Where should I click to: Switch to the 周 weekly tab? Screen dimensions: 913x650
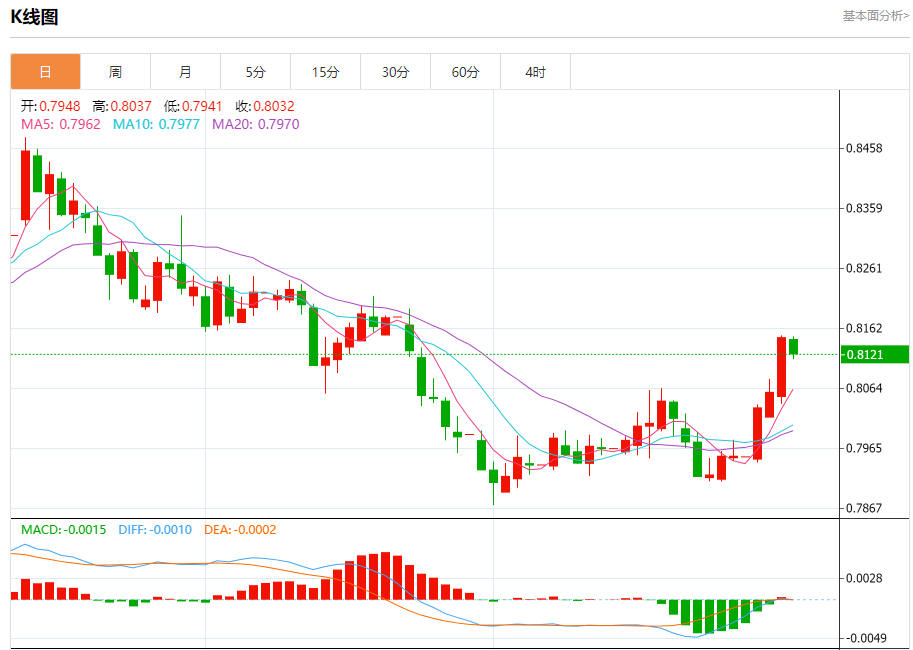pos(115,72)
